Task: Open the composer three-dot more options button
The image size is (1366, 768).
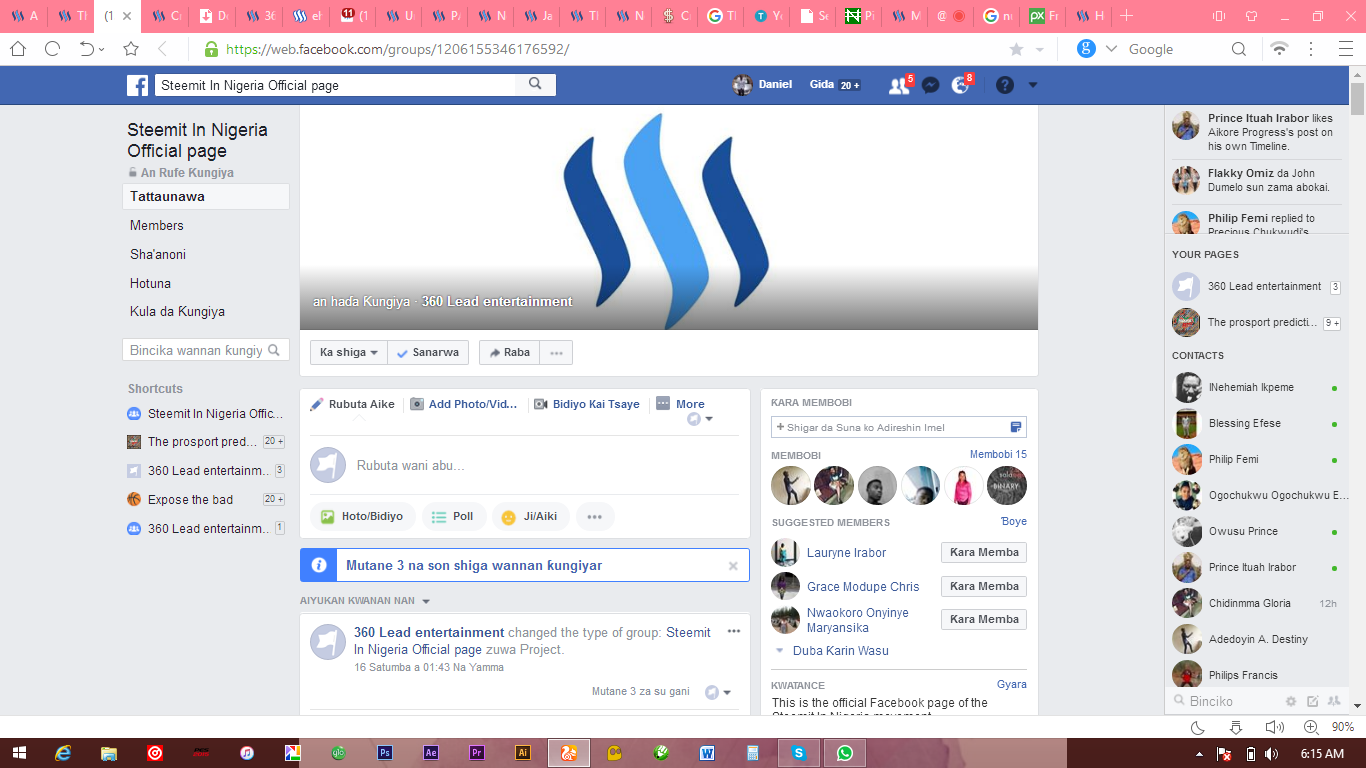Action: click(x=595, y=516)
